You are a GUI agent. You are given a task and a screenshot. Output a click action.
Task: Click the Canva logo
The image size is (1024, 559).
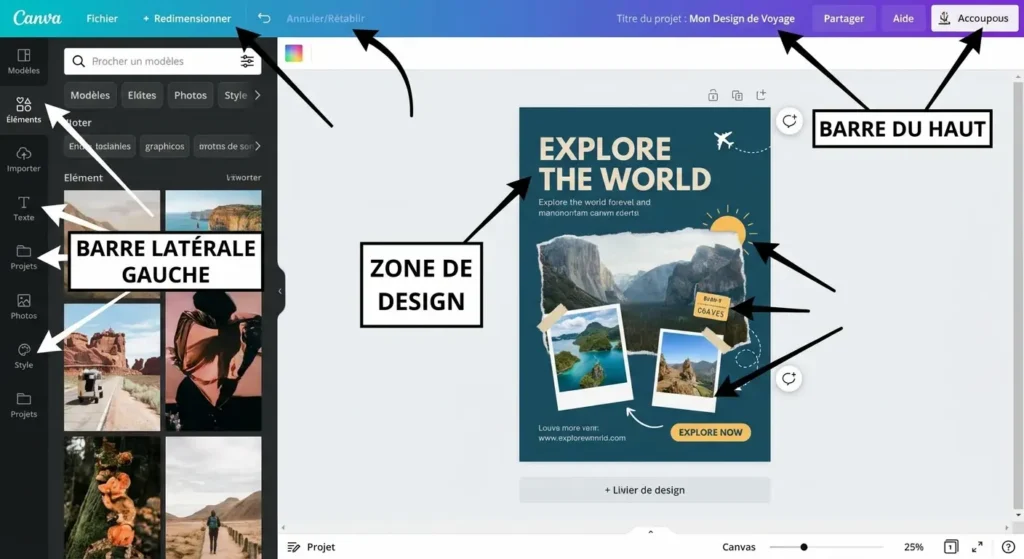pos(37,18)
